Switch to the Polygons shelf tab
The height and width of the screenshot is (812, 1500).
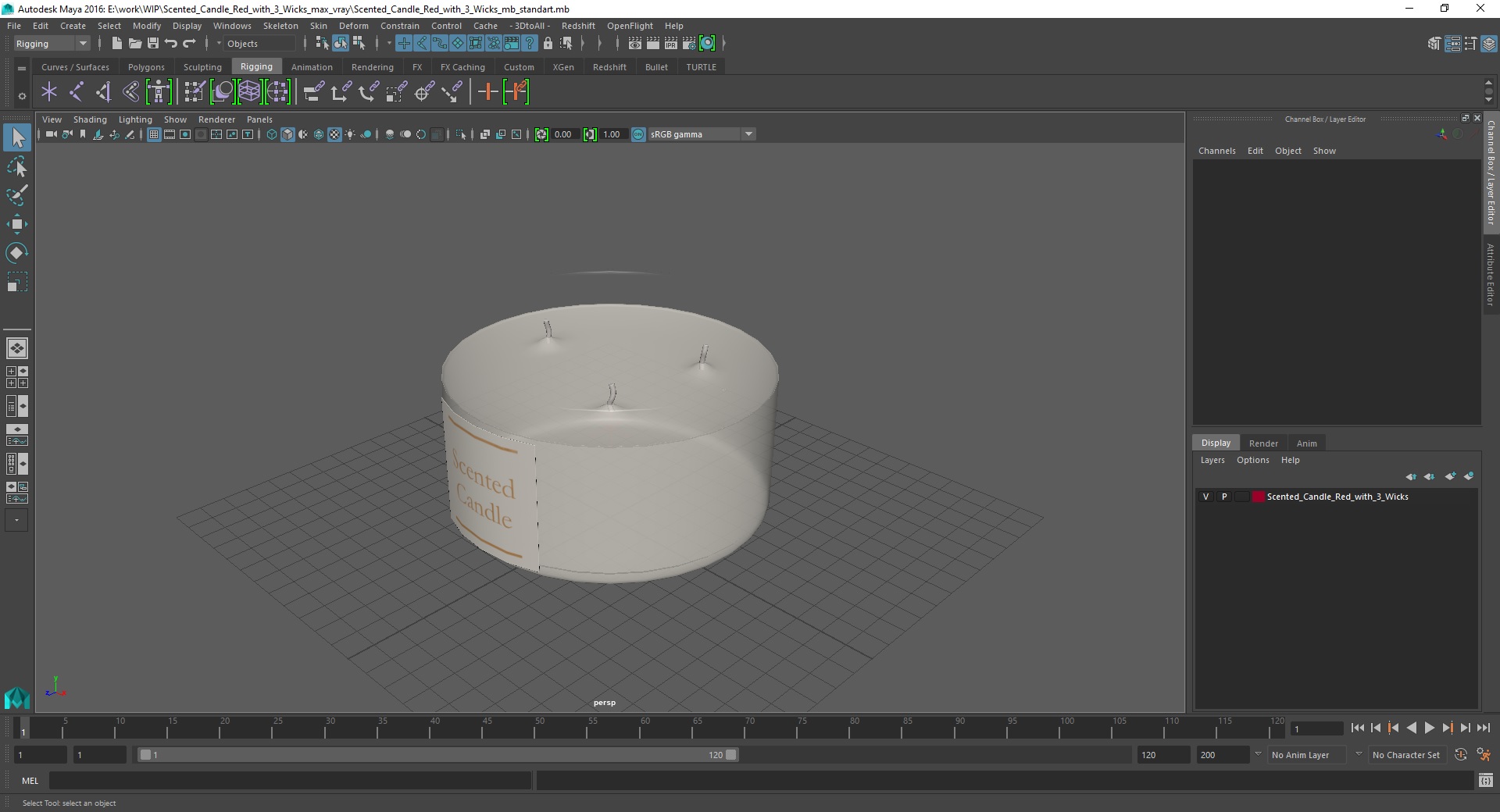[x=146, y=67]
